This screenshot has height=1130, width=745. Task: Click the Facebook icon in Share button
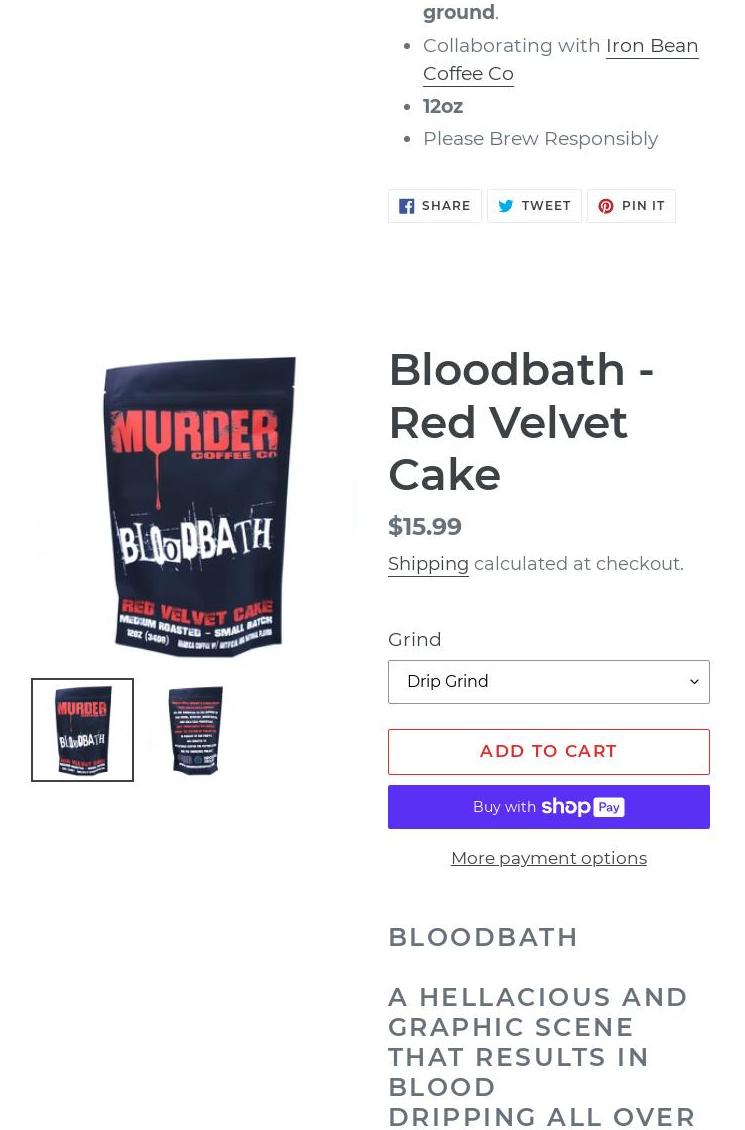(x=406, y=206)
